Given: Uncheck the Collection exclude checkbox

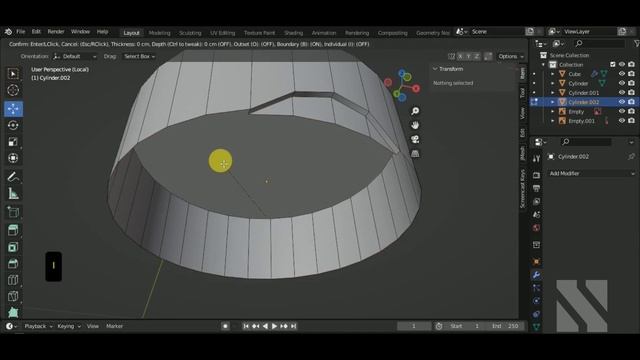Looking at the screenshot, I should tap(613, 64).
